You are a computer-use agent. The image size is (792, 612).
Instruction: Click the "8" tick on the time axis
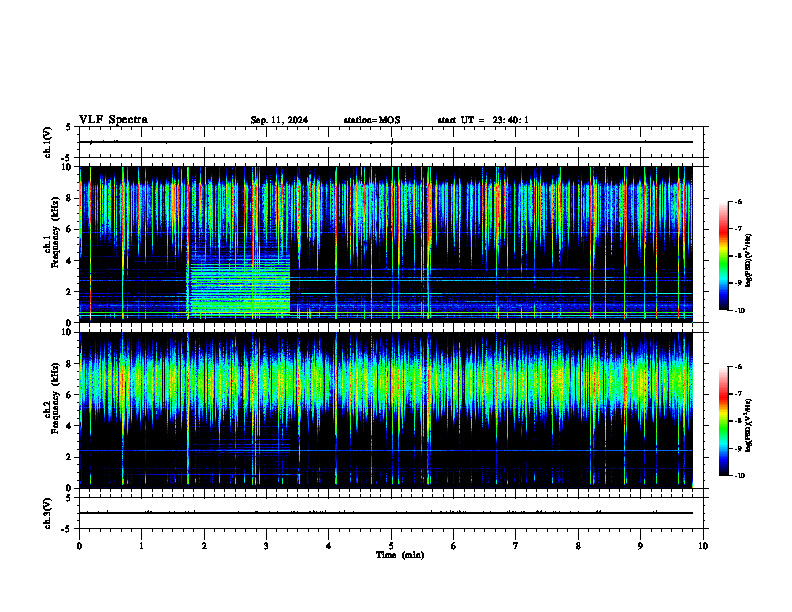[x=578, y=546]
